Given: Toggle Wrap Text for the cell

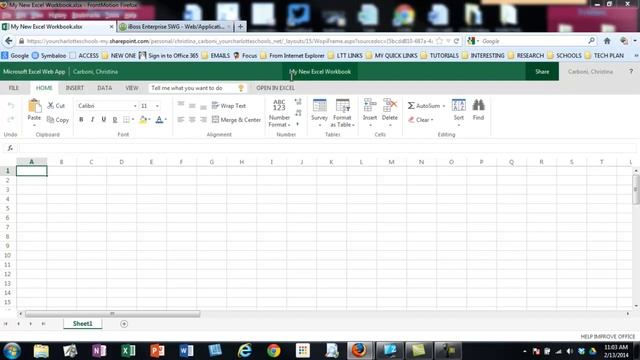Looking at the screenshot, I should point(229,106).
